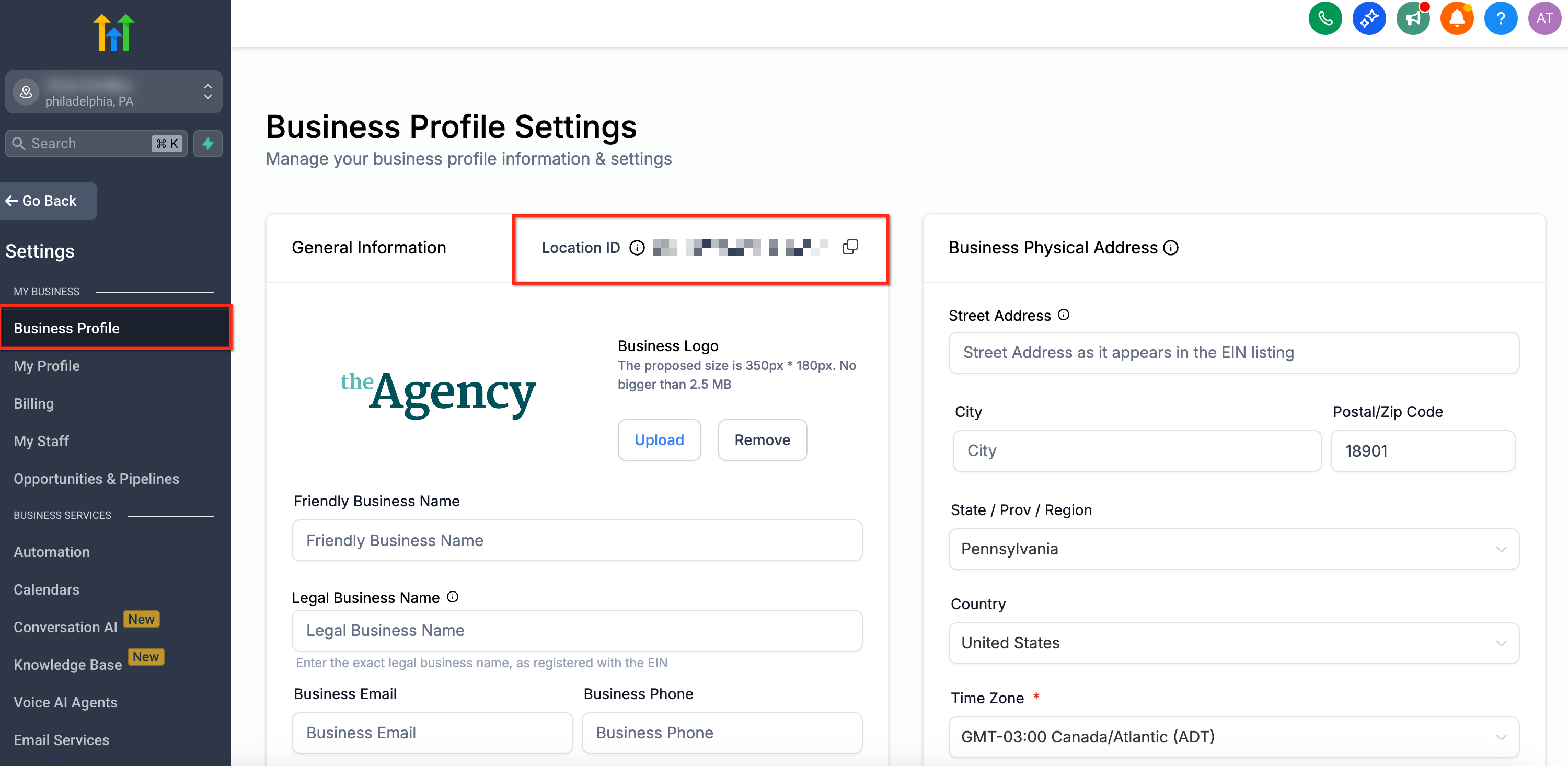Click the green lightning quick actions icon
The image size is (1568, 766).
[207, 144]
